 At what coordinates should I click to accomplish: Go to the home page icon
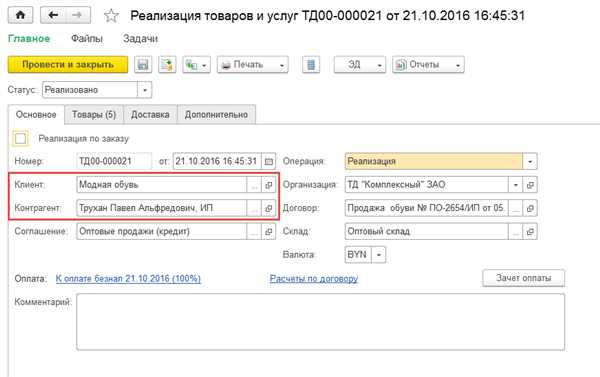coord(20,15)
